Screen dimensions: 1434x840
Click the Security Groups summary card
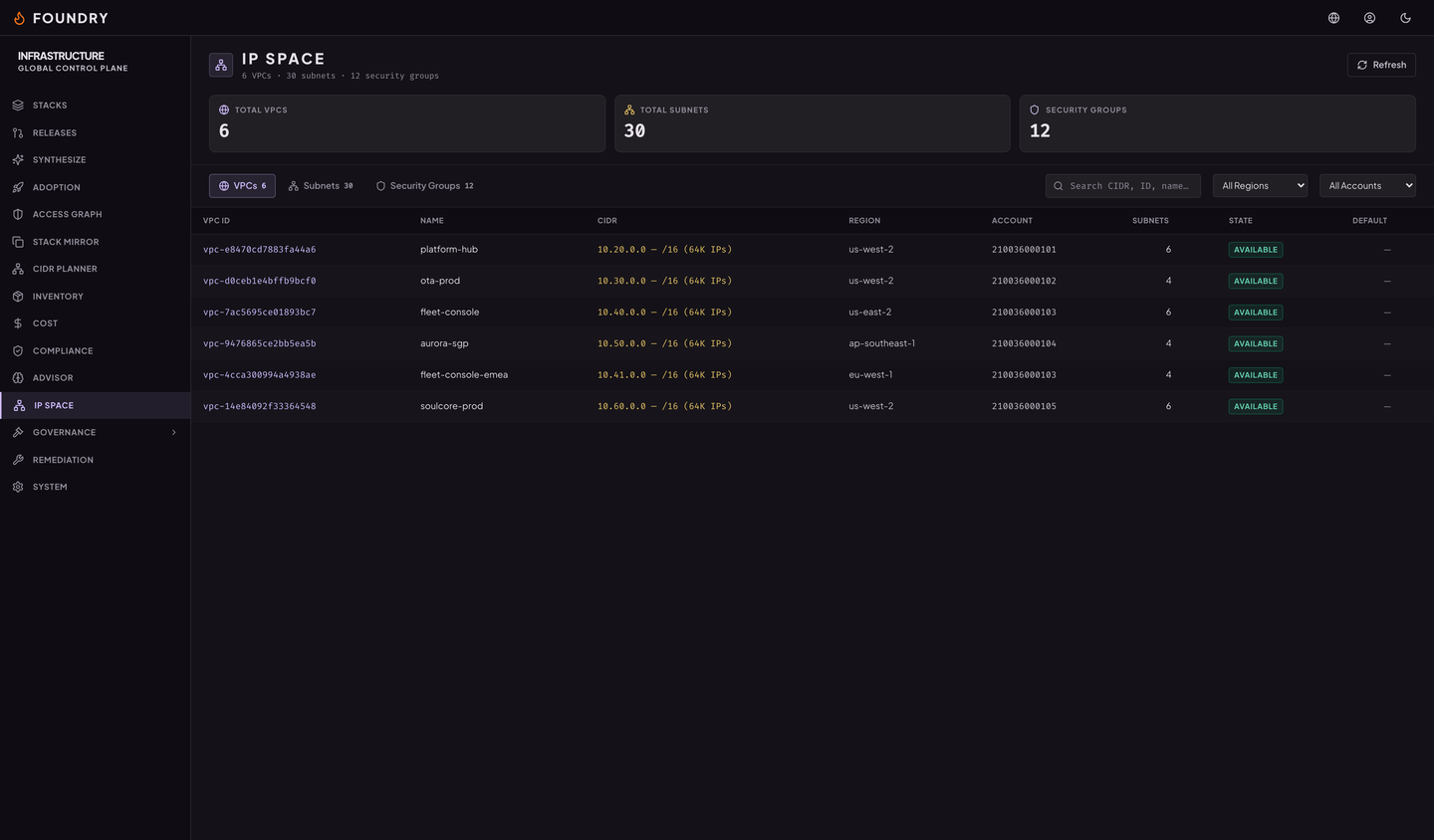pyautogui.click(x=1217, y=123)
